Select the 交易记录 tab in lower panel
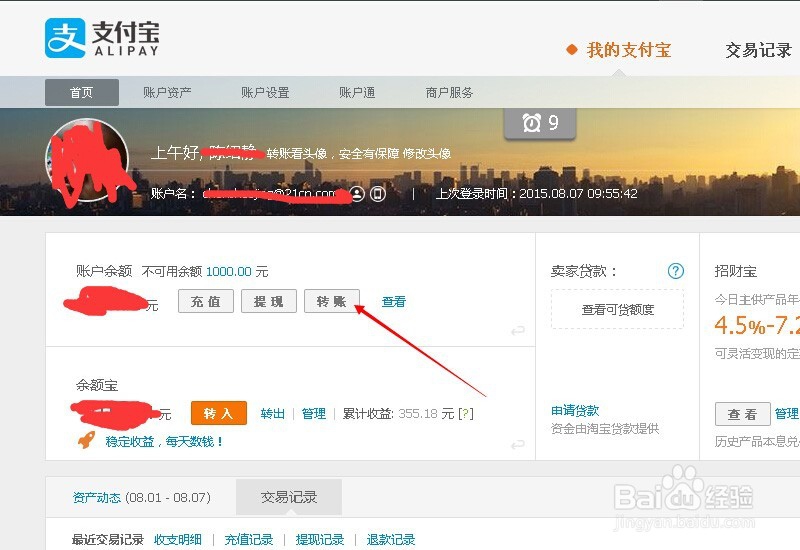 pyautogui.click(x=289, y=497)
